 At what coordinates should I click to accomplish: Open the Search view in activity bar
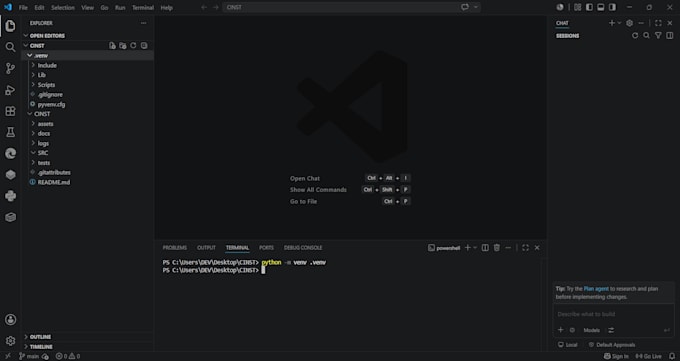point(10,47)
